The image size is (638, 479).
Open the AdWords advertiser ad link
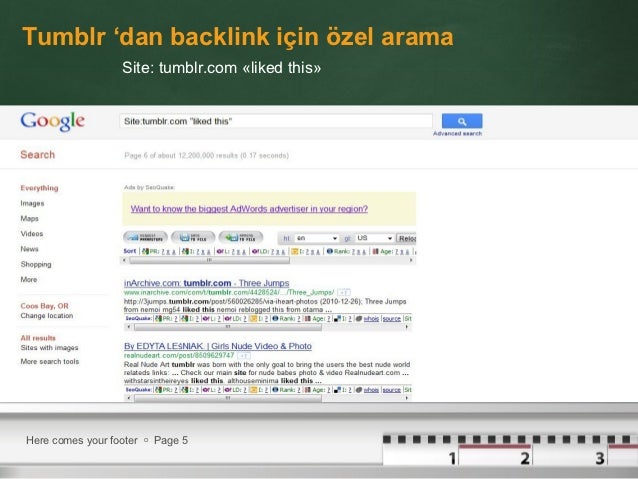[x=249, y=209]
